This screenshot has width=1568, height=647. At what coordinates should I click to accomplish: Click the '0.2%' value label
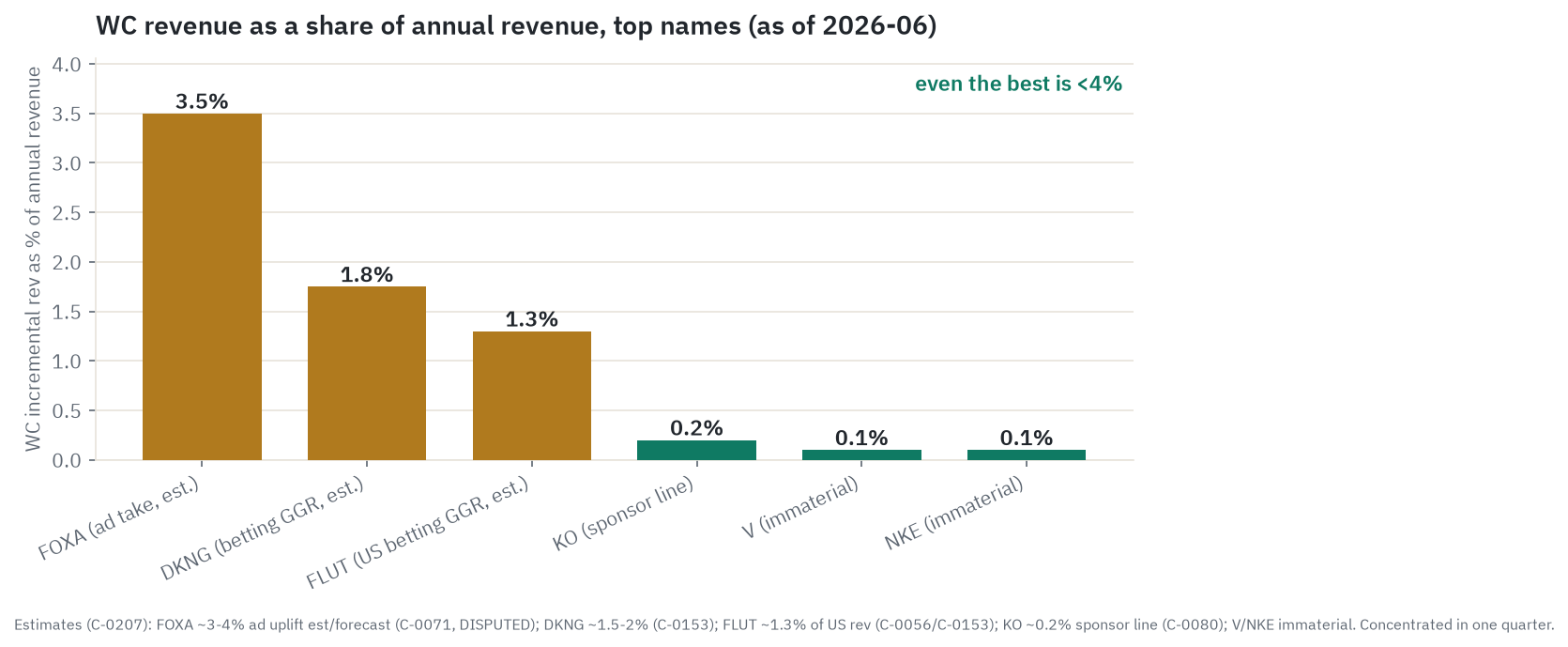click(x=696, y=428)
